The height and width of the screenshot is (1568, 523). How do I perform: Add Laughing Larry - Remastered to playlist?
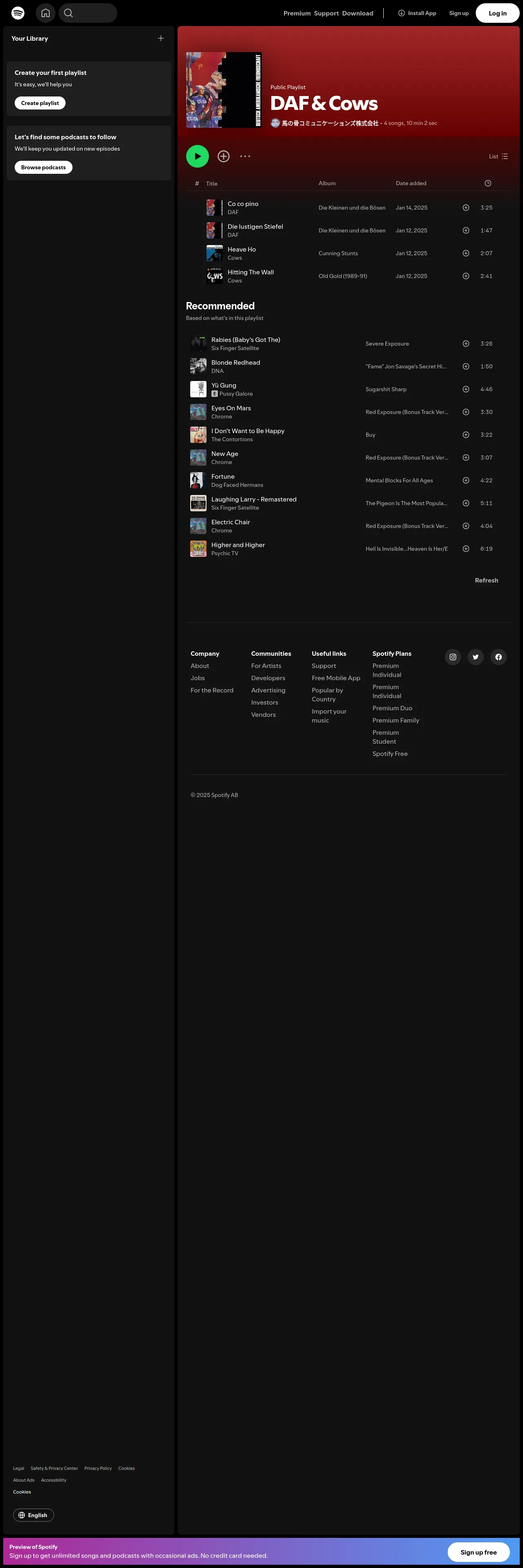tap(466, 504)
